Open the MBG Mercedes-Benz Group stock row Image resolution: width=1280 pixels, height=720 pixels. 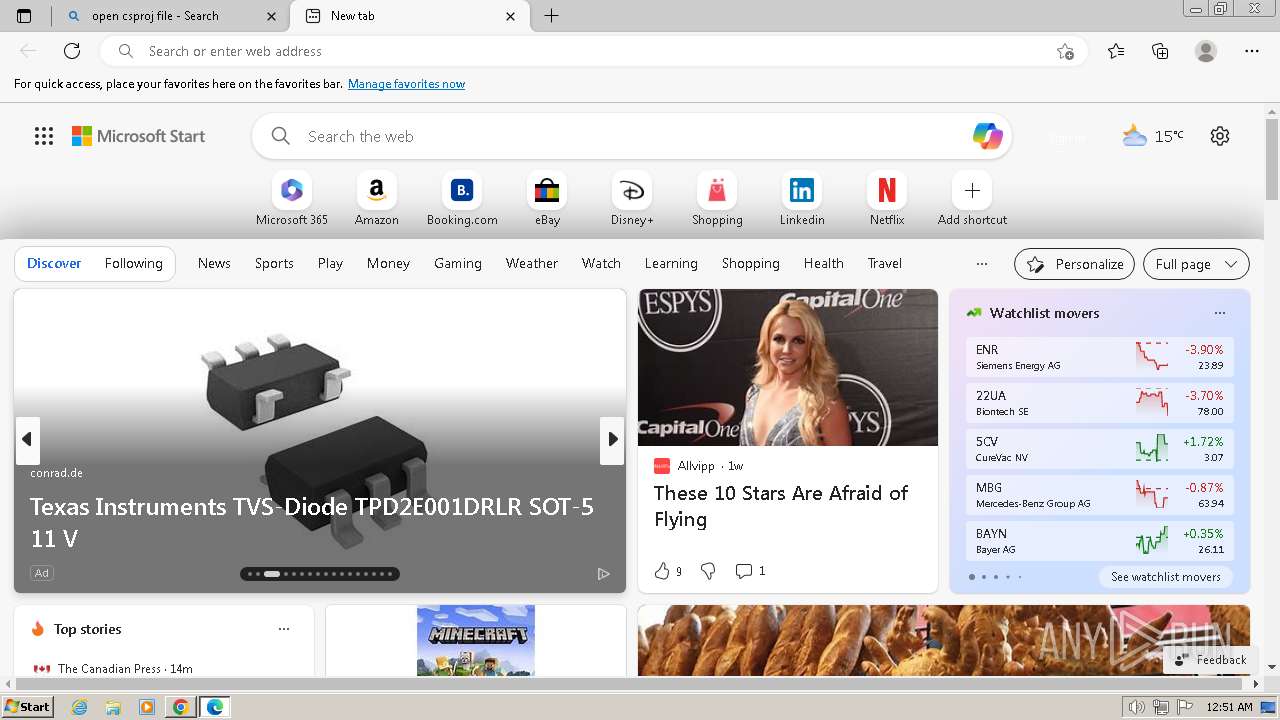(1100, 495)
